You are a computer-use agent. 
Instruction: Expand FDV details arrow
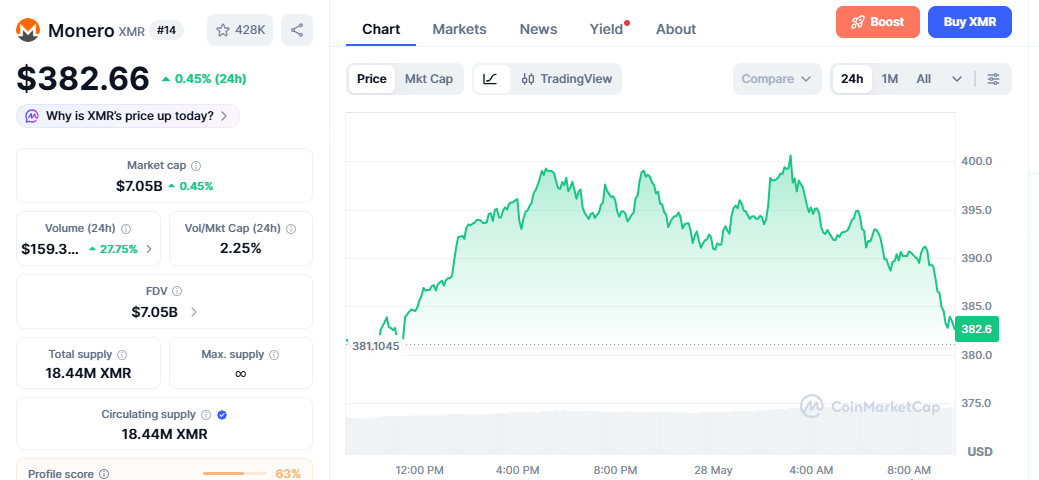point(194,312)
